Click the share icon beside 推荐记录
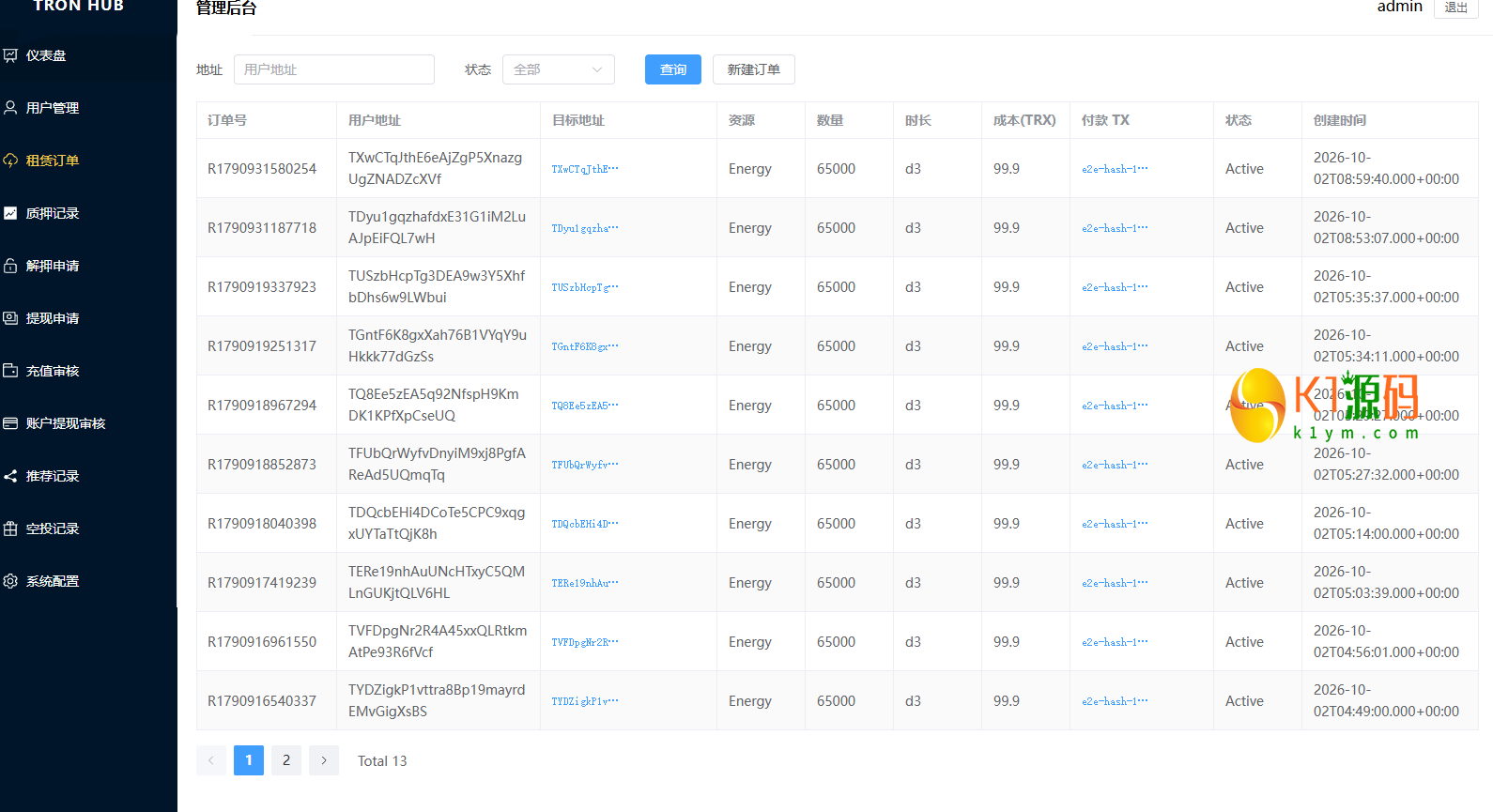1493x812 pixels. (10, 476)
